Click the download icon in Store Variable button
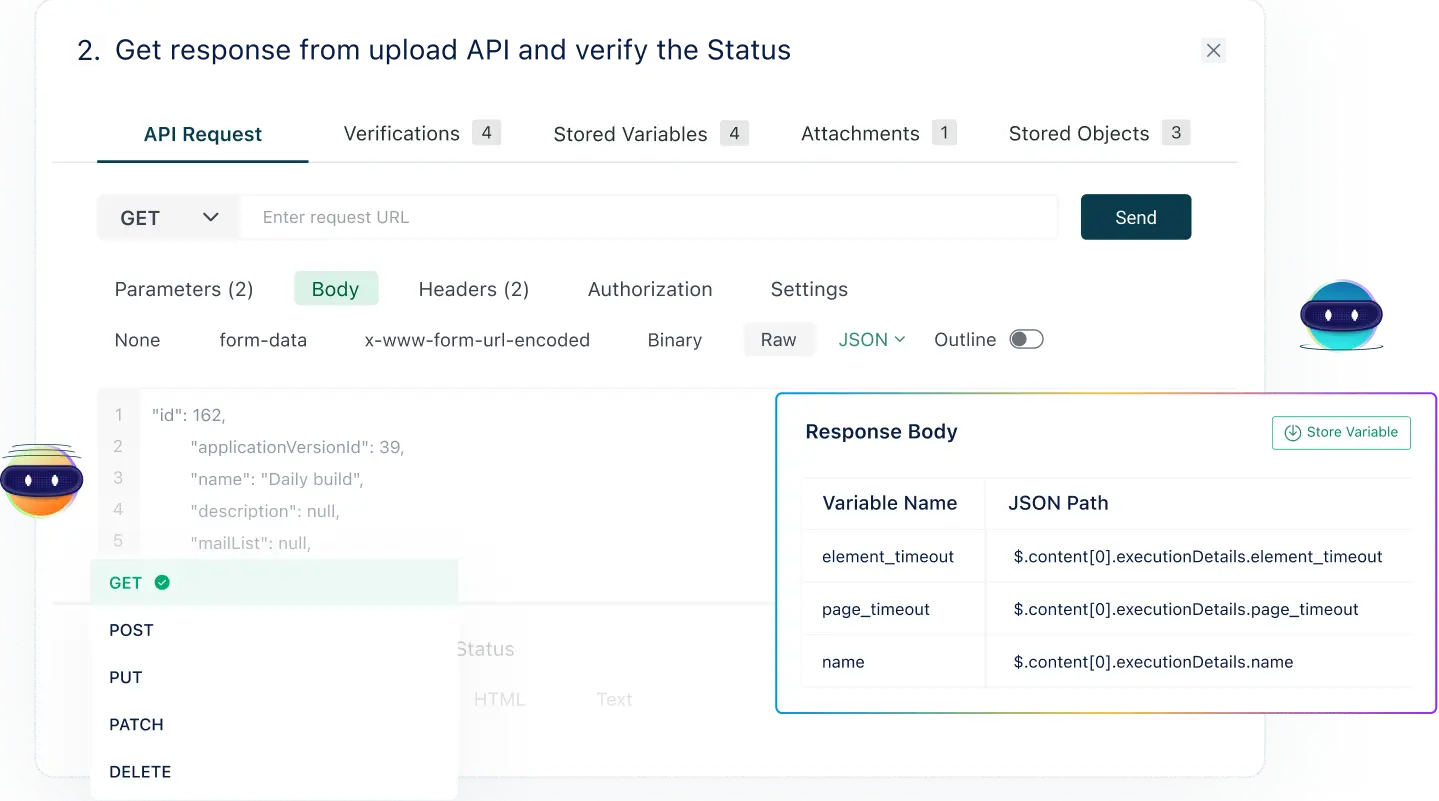 (1291, 432)
